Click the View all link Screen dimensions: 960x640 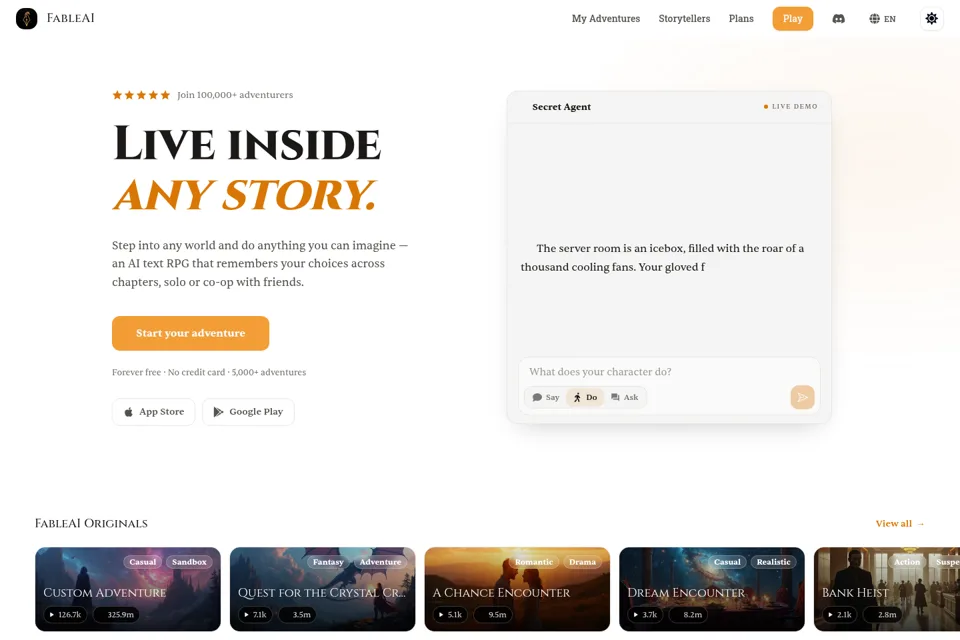900,524
